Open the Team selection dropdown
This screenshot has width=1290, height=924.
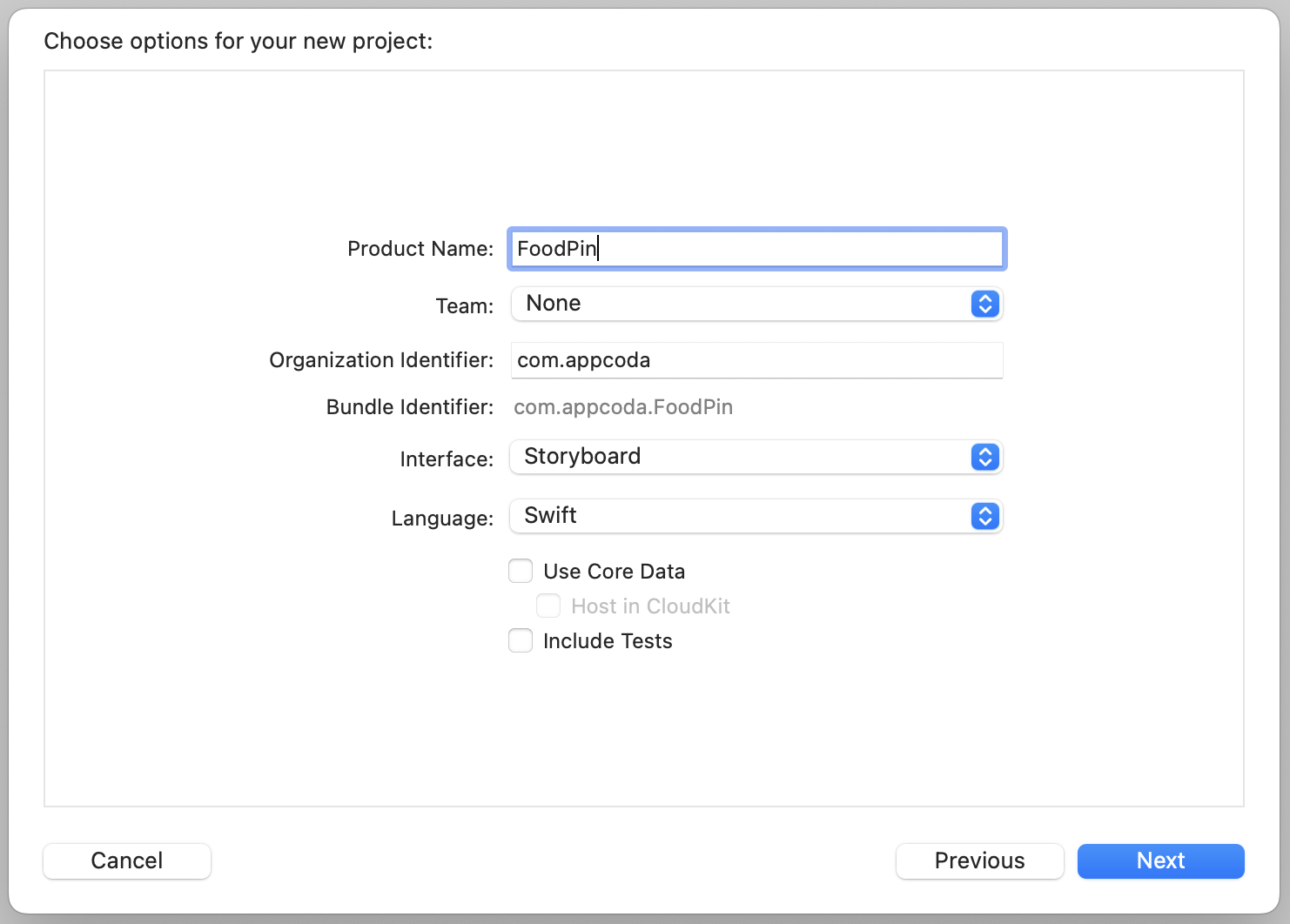(756, 304)
